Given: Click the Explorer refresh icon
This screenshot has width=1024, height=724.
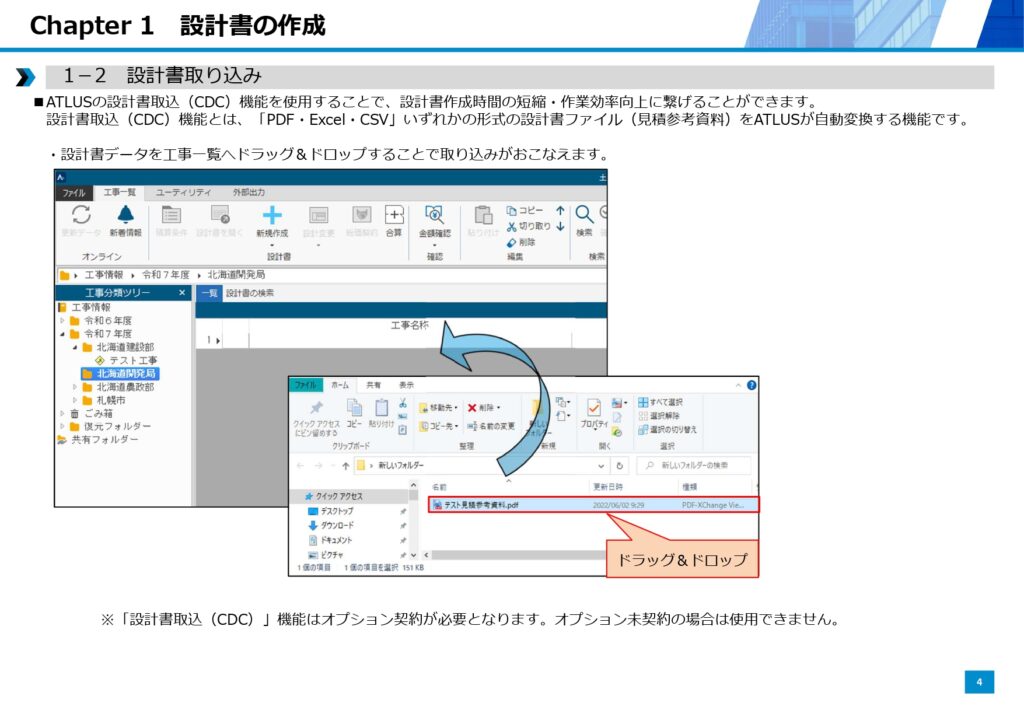Looking at the screenshot, I should click(621, 466).
